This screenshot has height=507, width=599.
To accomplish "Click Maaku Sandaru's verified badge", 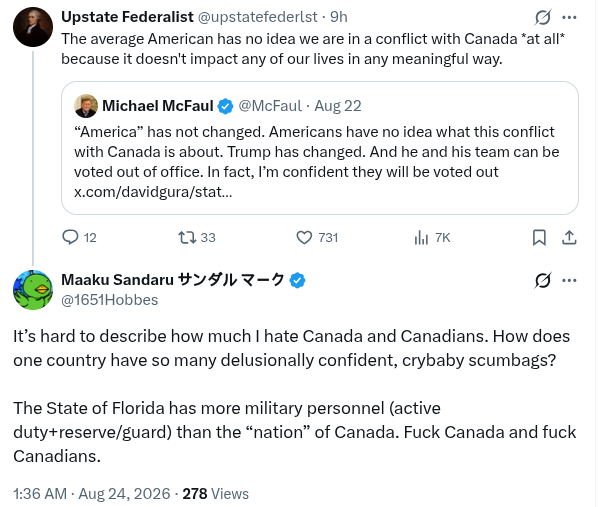I will click(297, 280).
